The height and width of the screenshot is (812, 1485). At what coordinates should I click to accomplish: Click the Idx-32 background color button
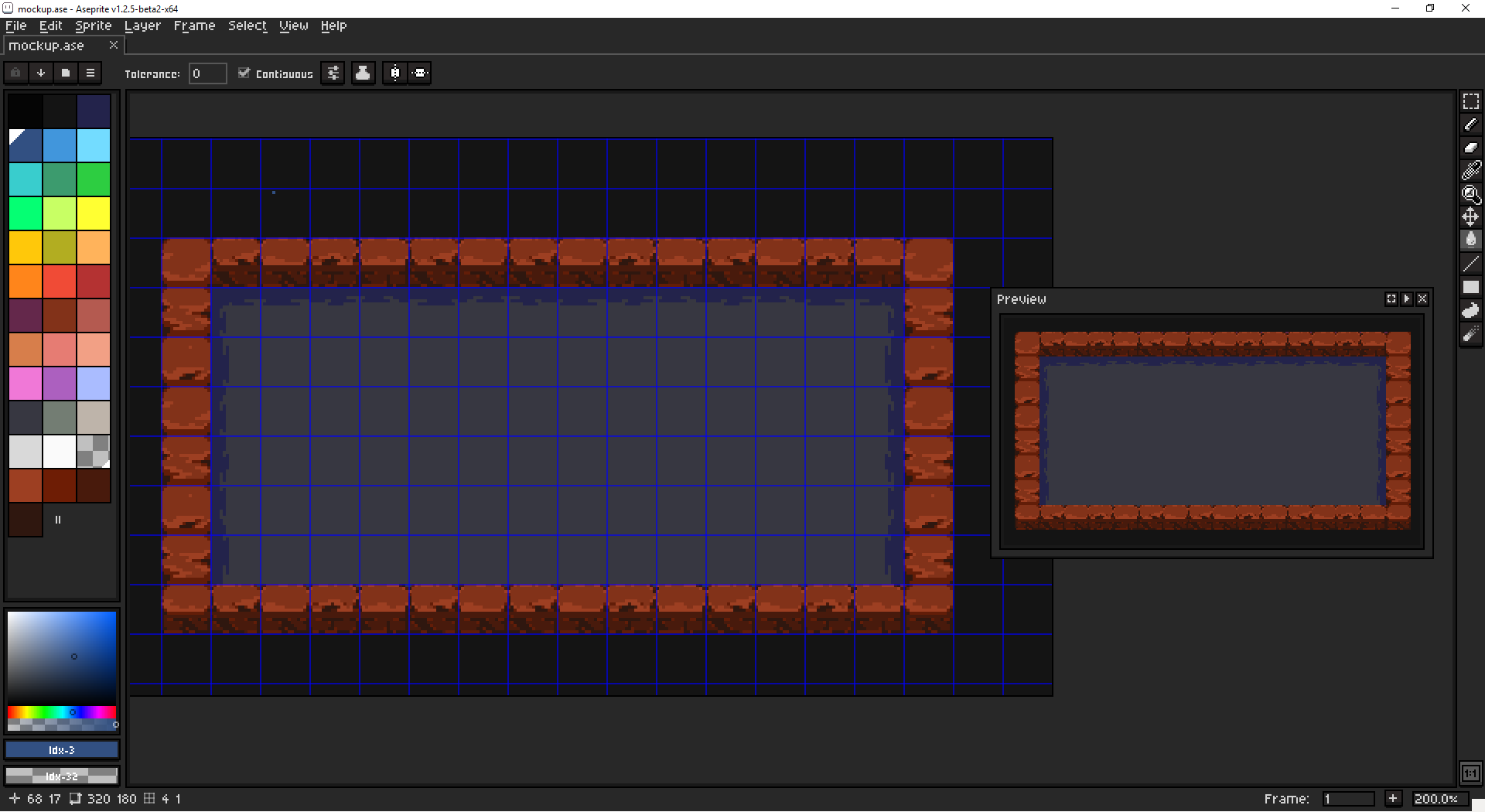62,775
